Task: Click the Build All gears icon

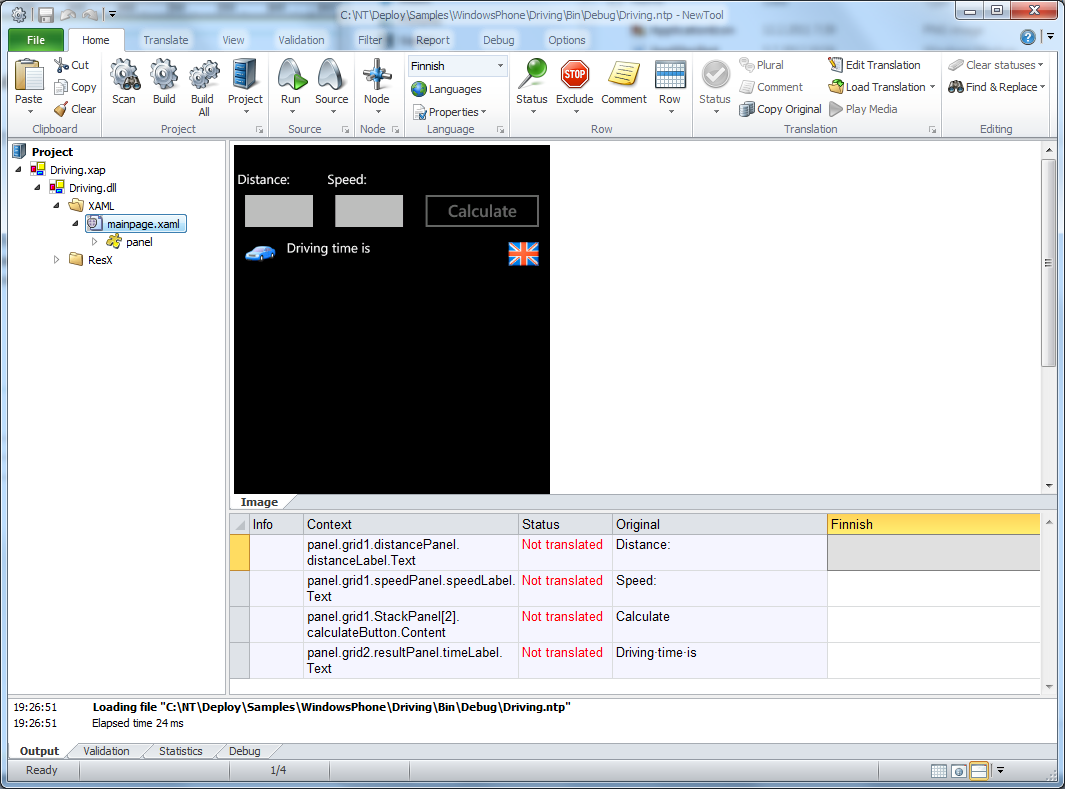Action: pyautogui.click(x=202, y=75)
